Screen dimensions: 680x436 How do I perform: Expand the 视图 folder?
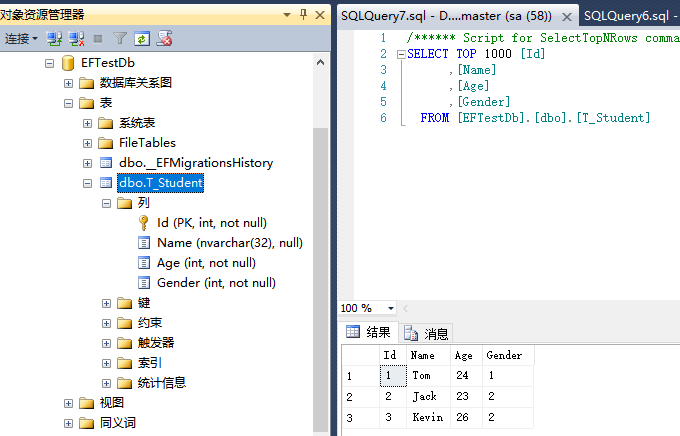[69, 403]
